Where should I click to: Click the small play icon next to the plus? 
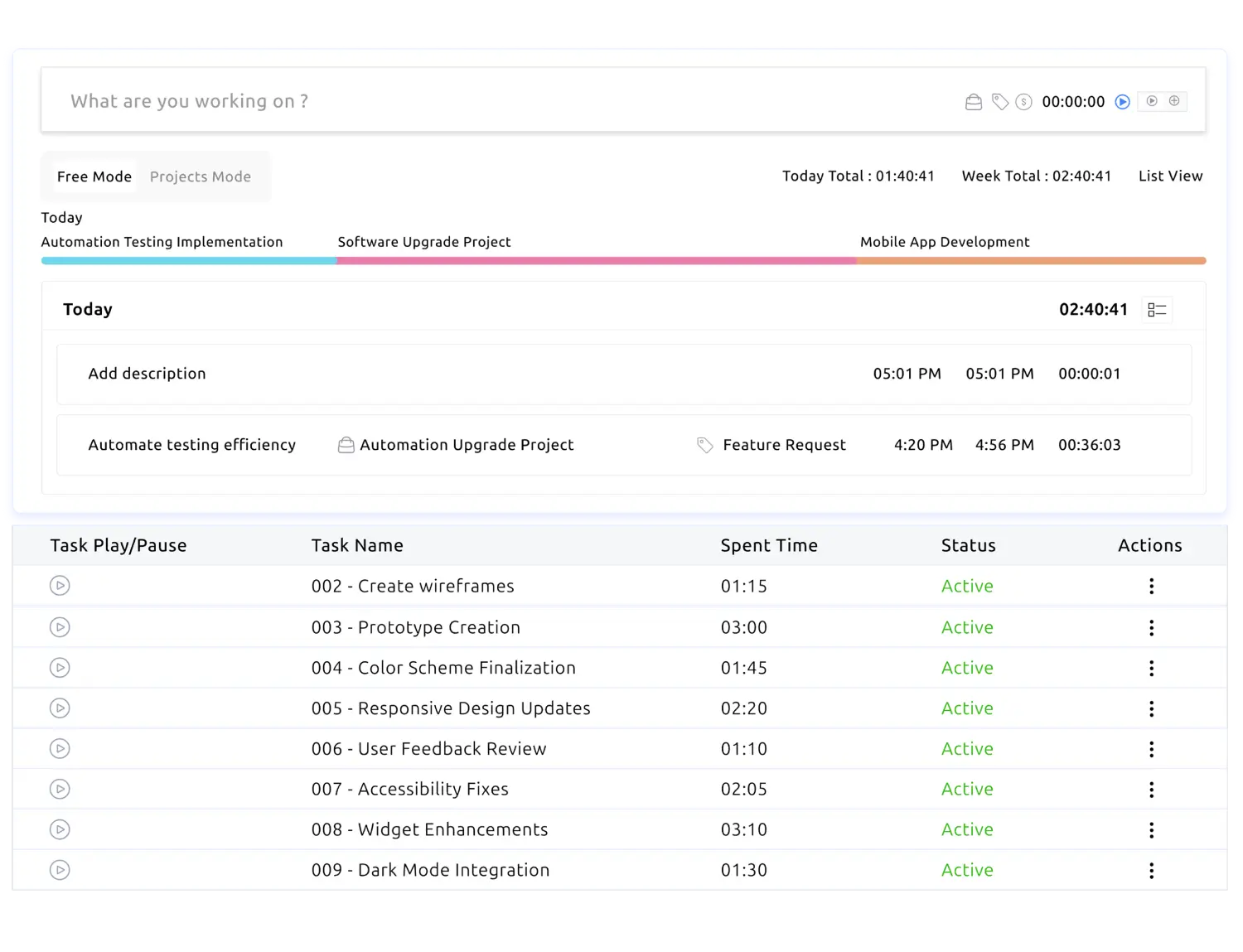tap(1152, 100)
